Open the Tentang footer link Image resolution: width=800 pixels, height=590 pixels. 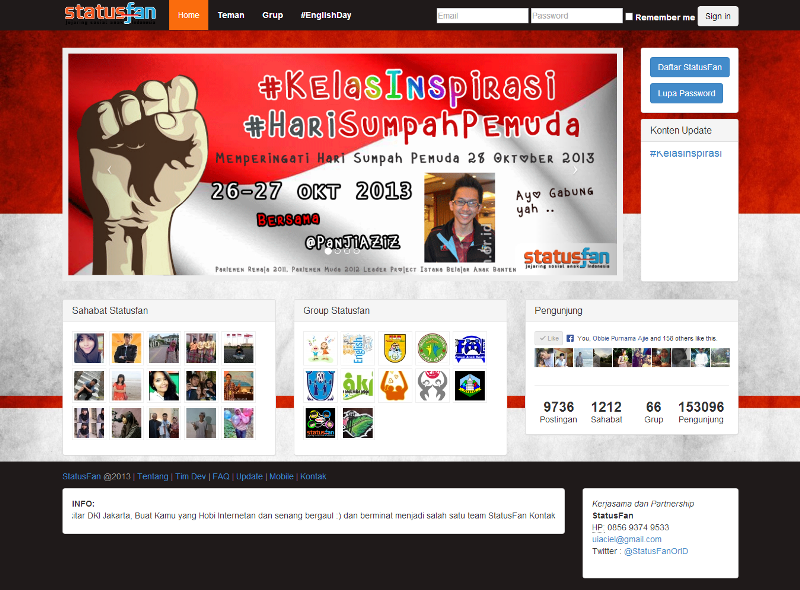pos(153,476)
